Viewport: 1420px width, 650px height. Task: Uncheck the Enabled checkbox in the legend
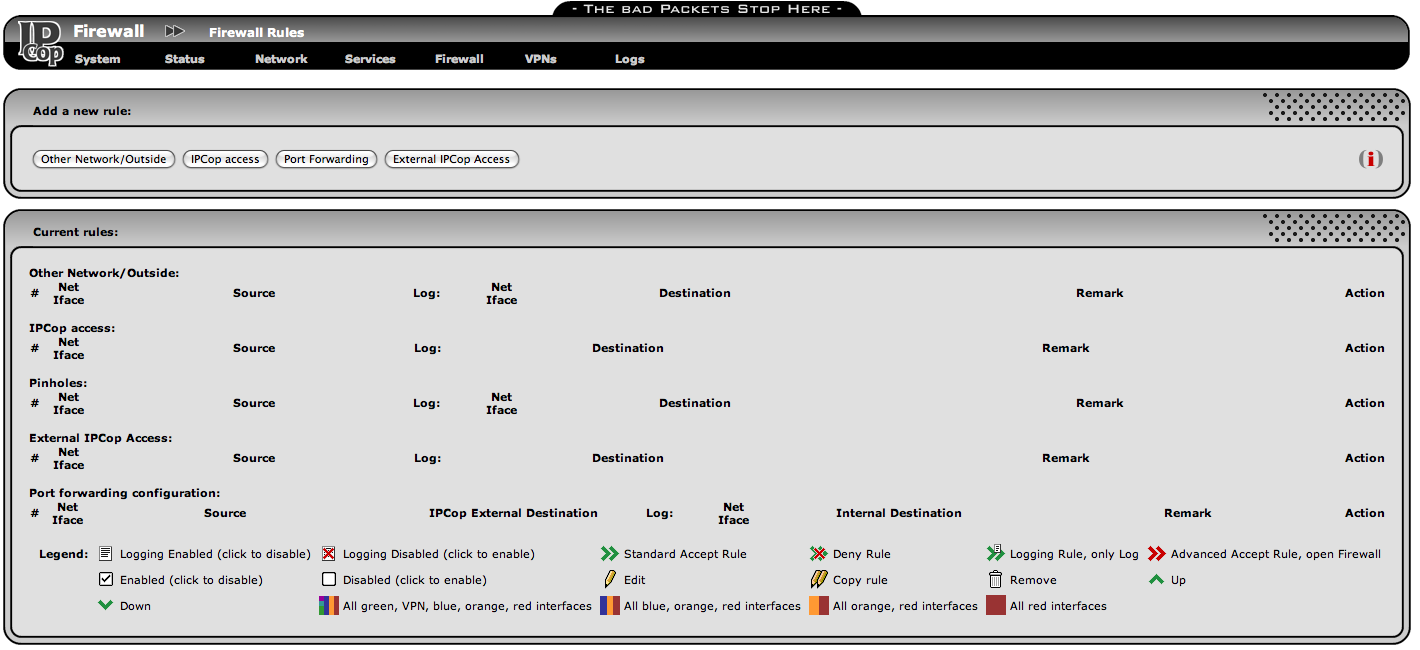click(x=106, y=579)
